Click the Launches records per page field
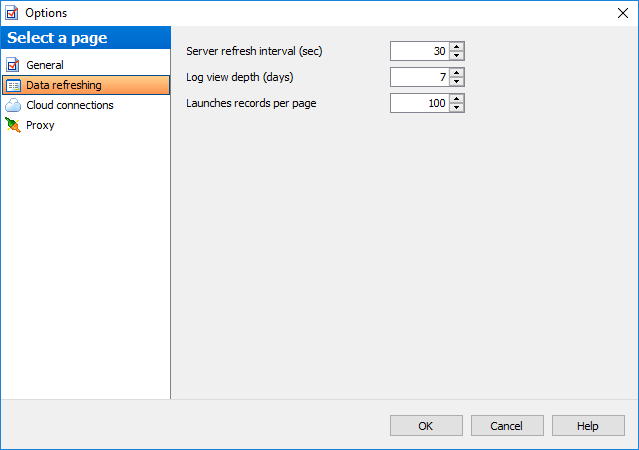639x450 pixels. pos(420,103)
